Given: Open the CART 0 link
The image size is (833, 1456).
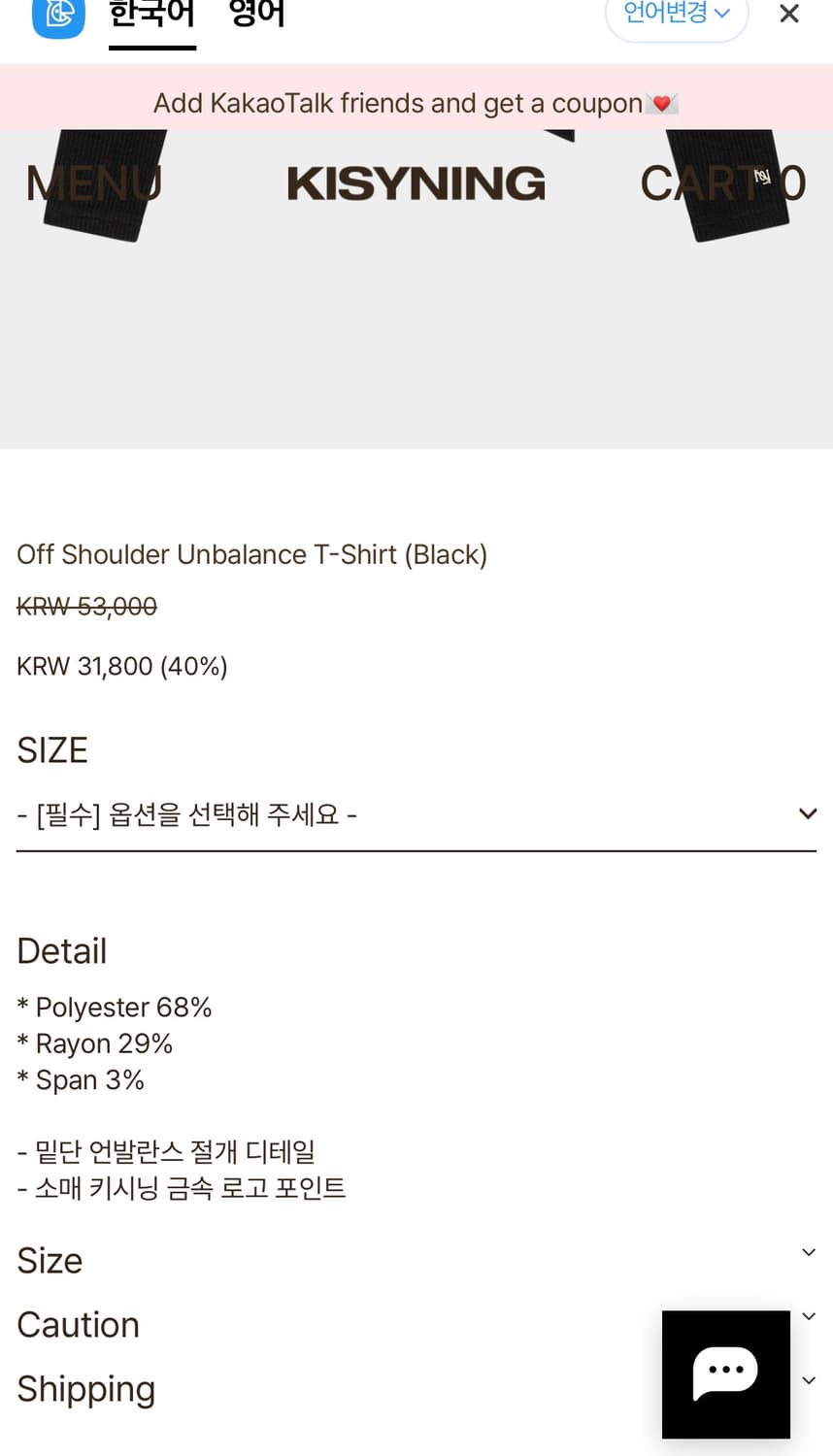Looking at the screenshot, I should click(722, 183).
